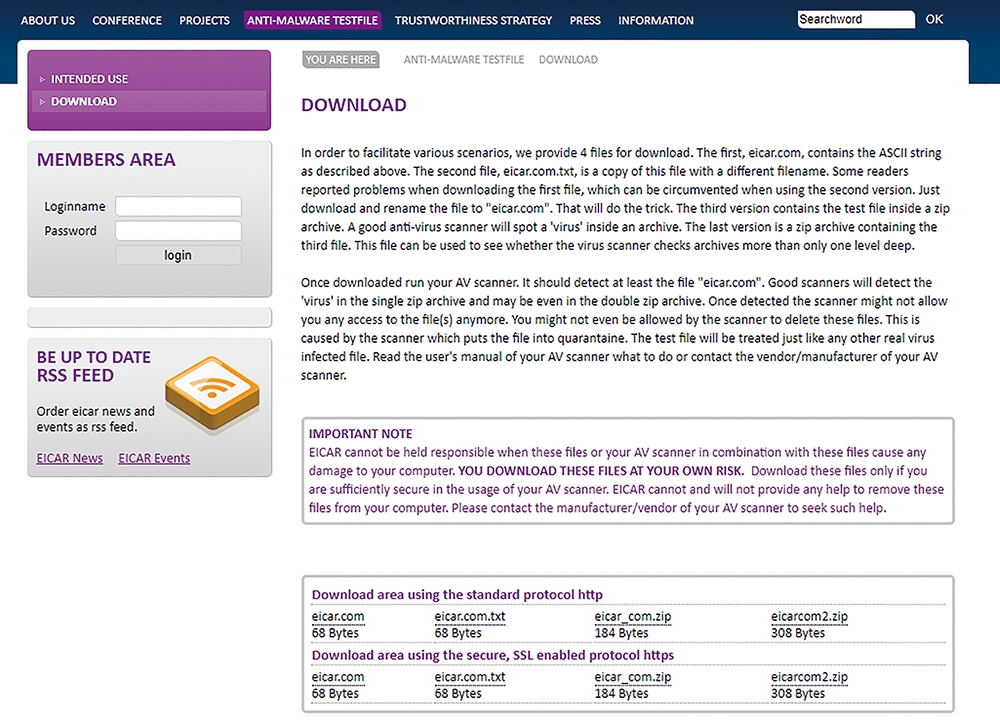
Task: Go to the Projects menu
Action: pos(204,20)
